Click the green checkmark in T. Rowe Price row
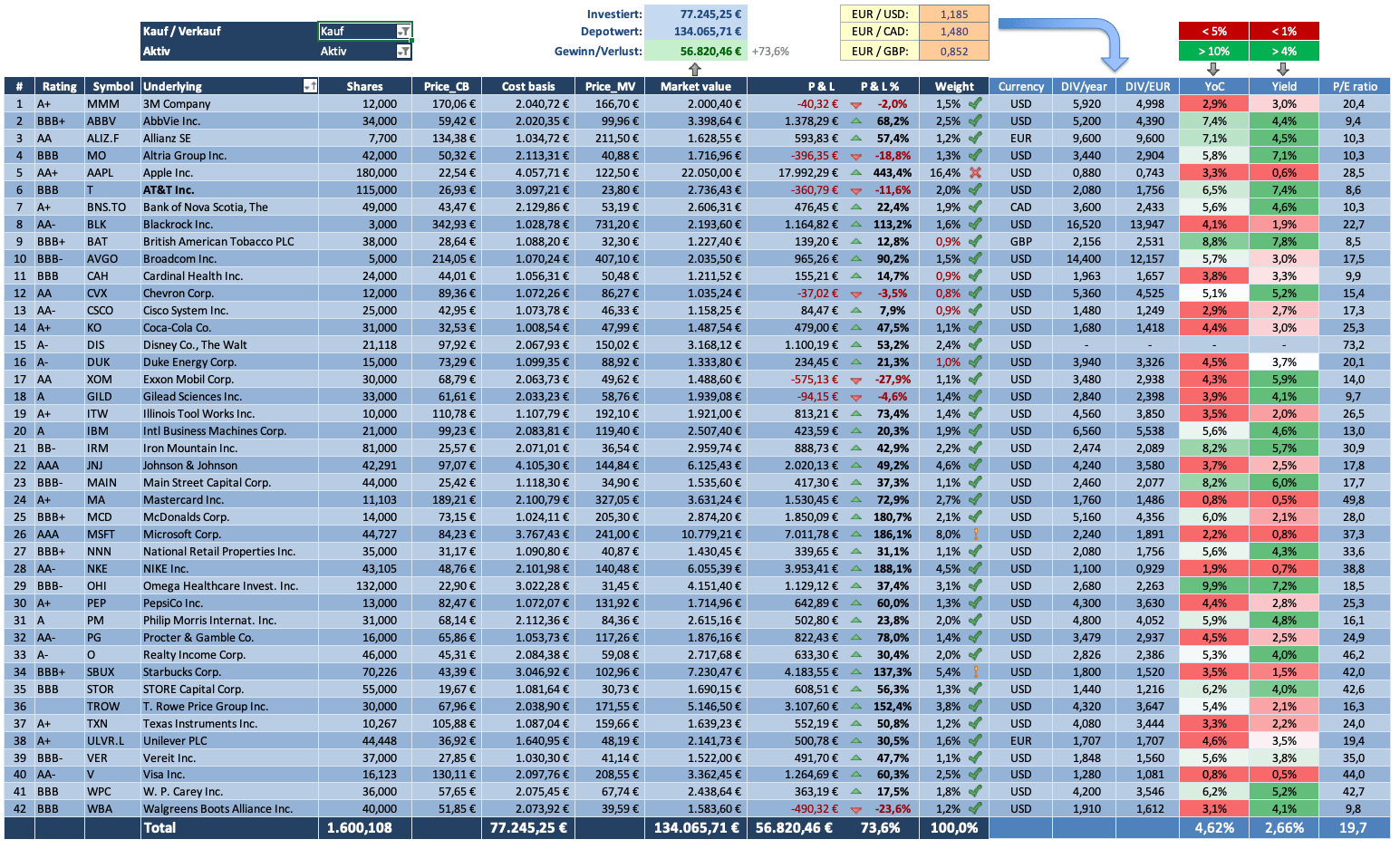The height and width of the screenshot is (849, 1400). [975, 706]
